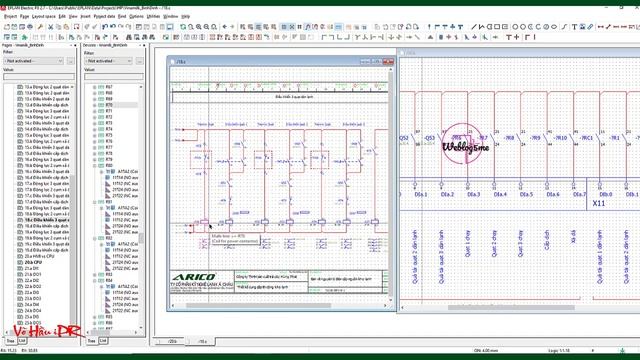Image resolution: width=640 pixels, height=360 pixels.
Task: Open the Insert menu
Action: point(85,16)
